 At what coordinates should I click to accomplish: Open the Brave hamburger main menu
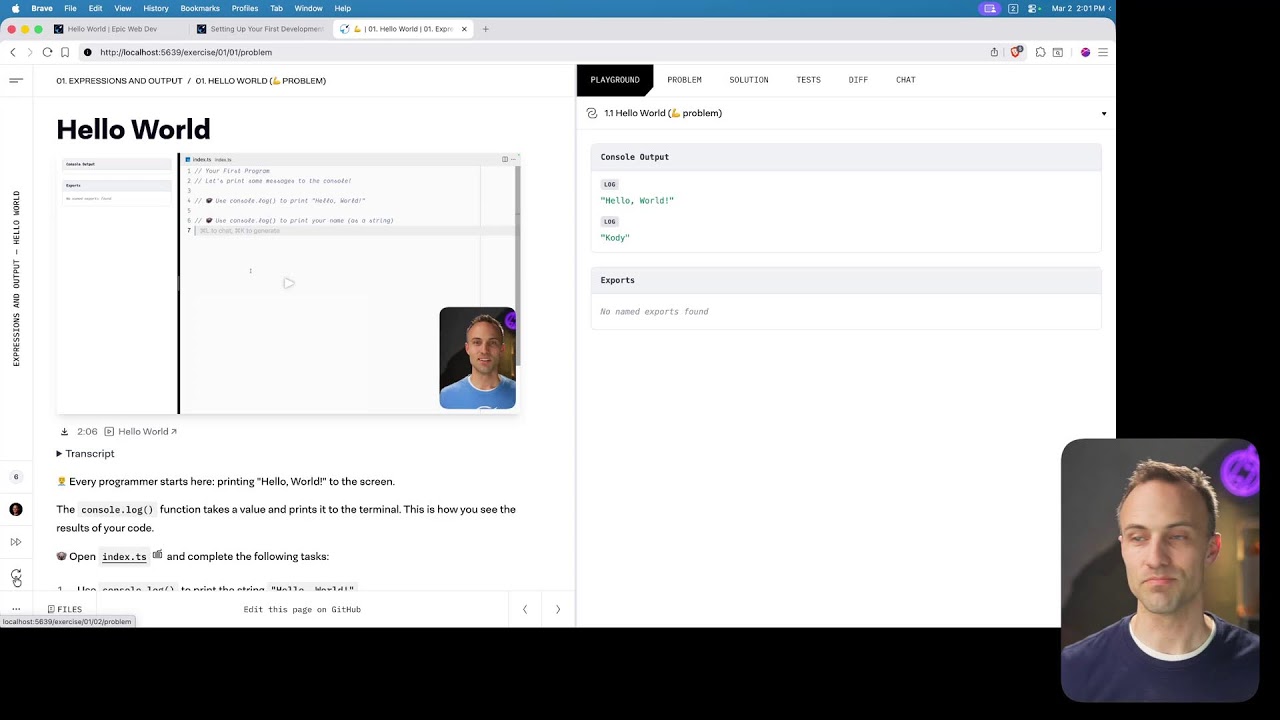click(x=1103, y=52)
